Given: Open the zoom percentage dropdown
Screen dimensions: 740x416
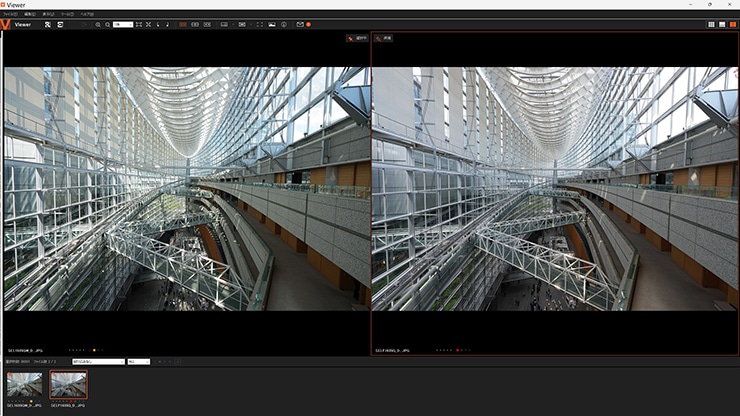Looking at the screenshot, I should click(x=123, y=25).
